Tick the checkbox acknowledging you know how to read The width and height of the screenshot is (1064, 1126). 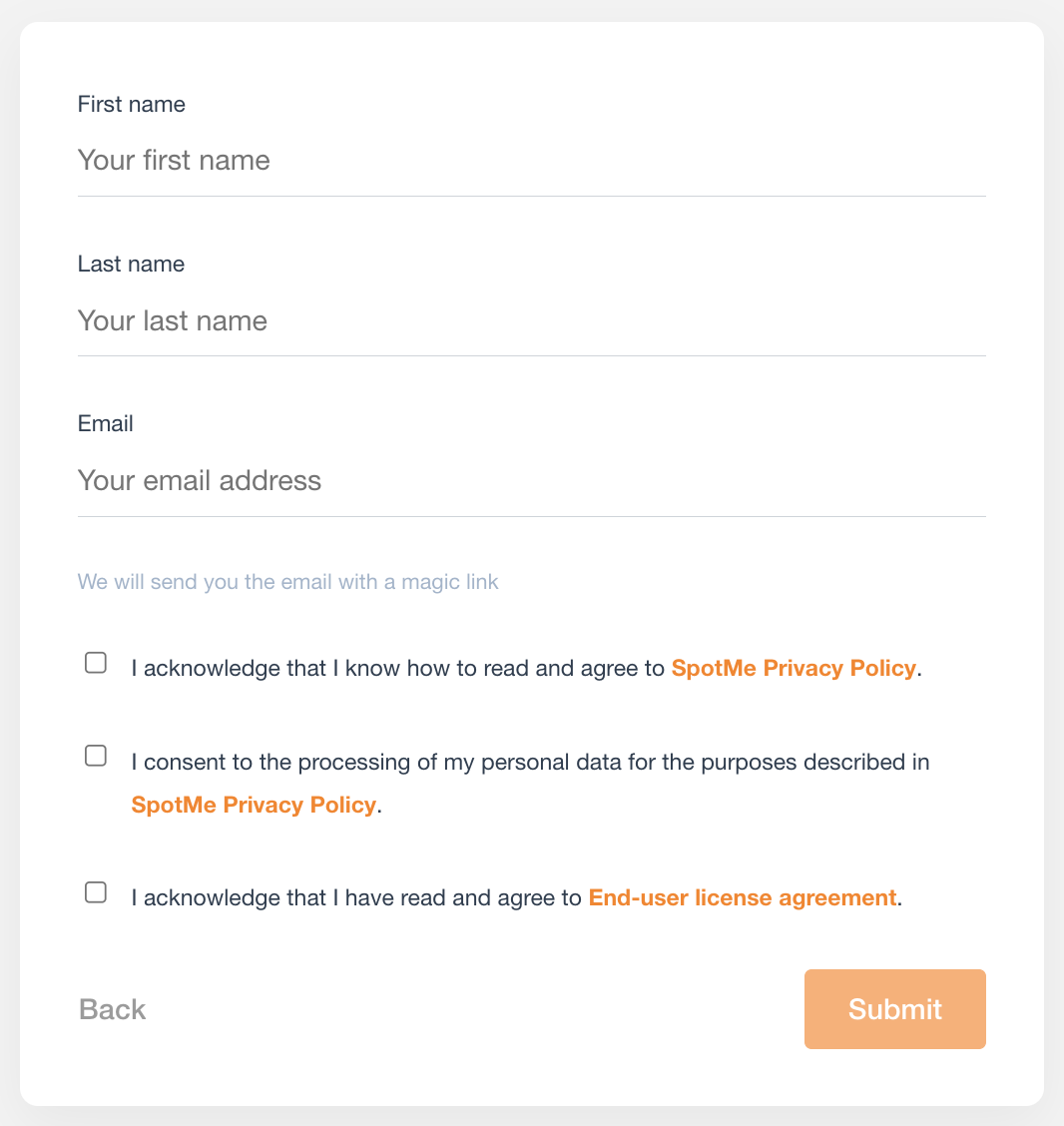[x=96, y=662]
